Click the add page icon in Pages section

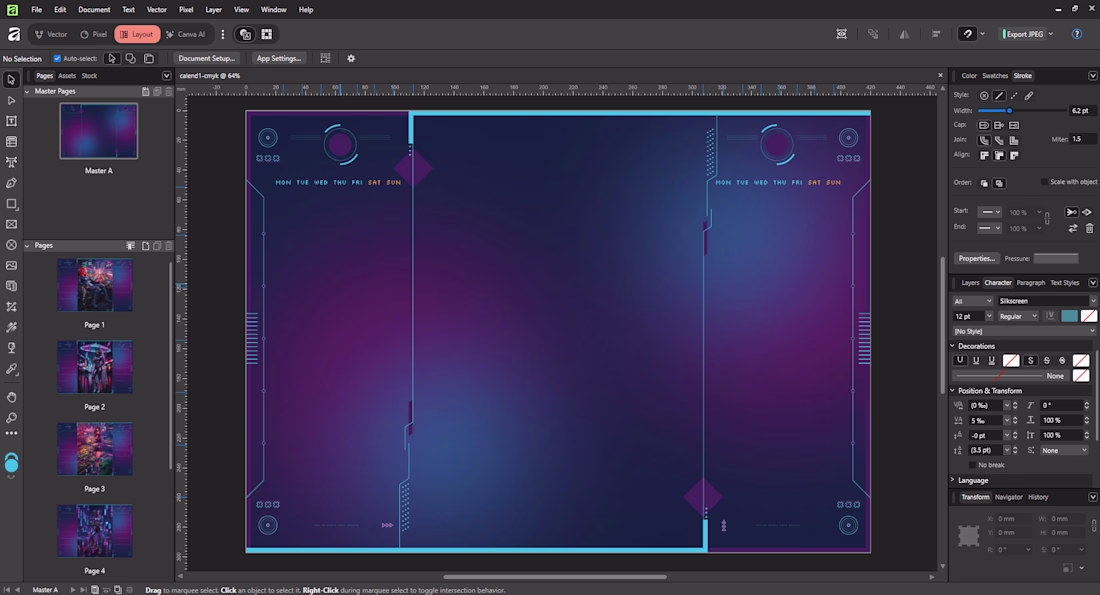pos(145,246)
